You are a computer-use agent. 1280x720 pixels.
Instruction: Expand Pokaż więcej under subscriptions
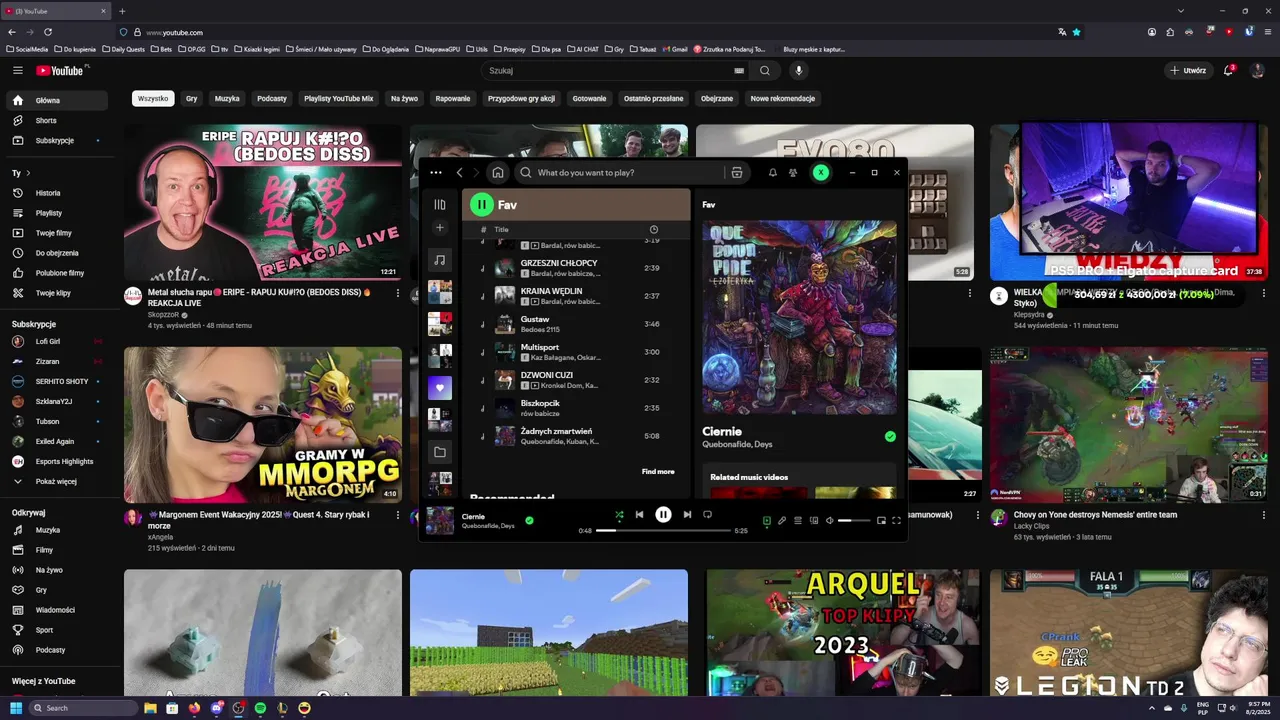pyautogui.click(x=56, y=481)
